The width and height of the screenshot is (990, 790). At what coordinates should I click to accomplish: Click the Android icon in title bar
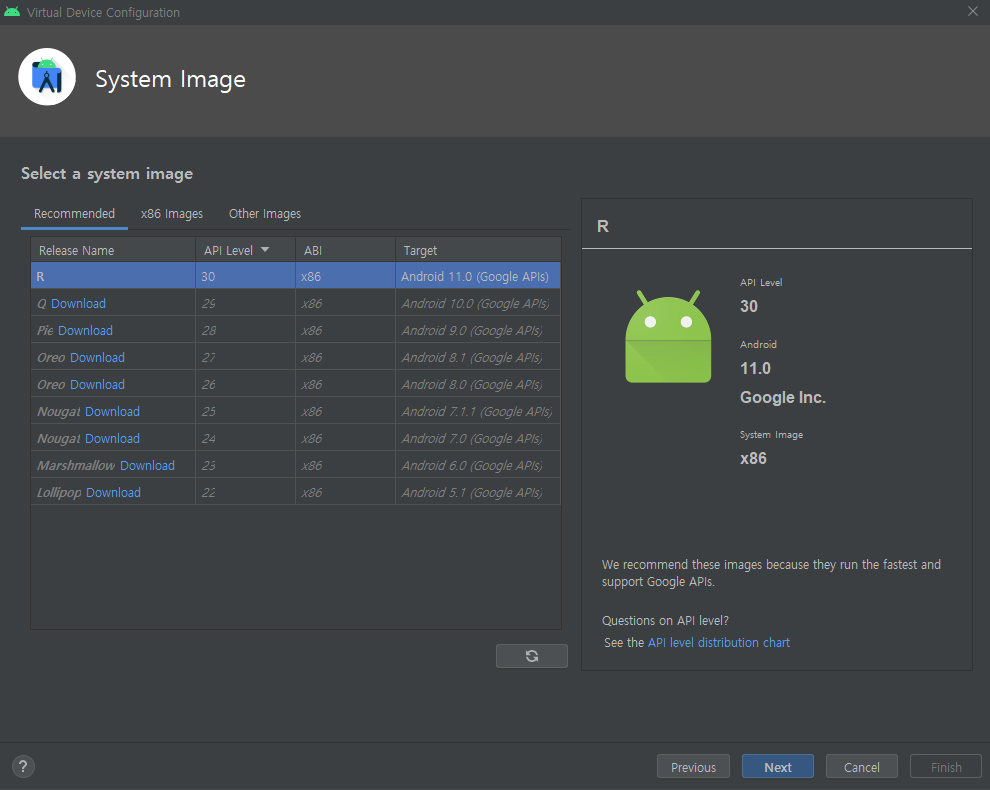pos(12,12)
